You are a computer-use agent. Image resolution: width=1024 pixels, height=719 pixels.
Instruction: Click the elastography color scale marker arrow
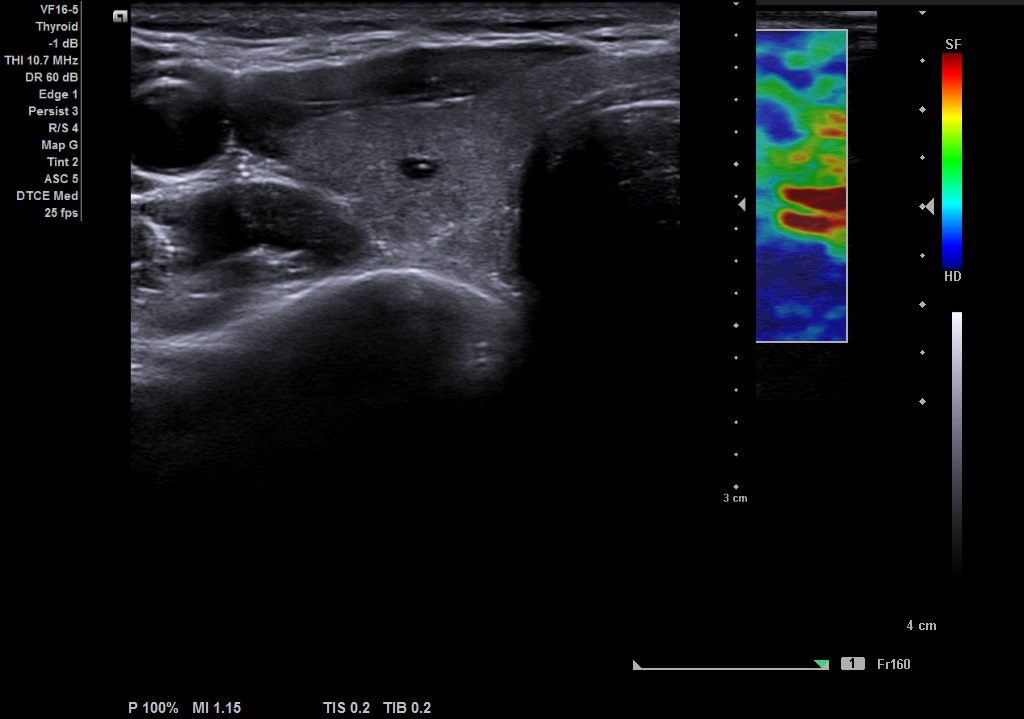929,206
